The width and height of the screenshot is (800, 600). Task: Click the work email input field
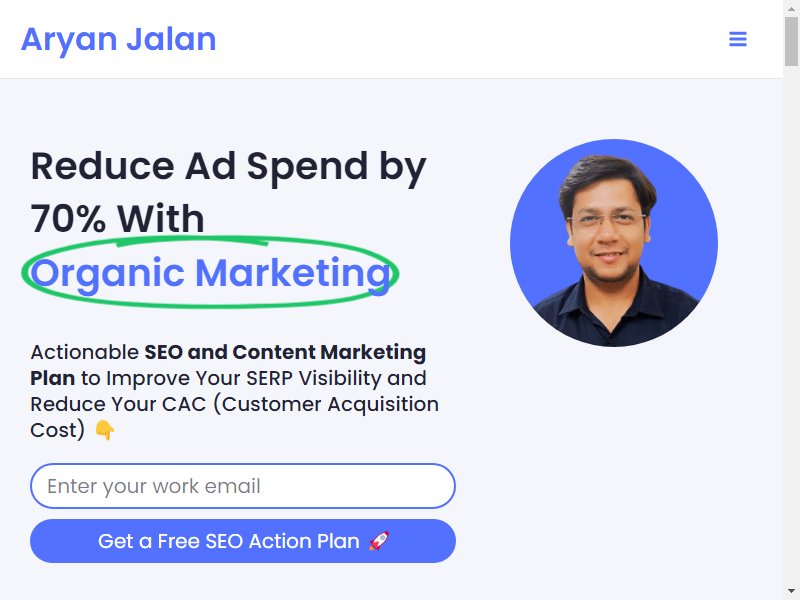coord(243,486)
